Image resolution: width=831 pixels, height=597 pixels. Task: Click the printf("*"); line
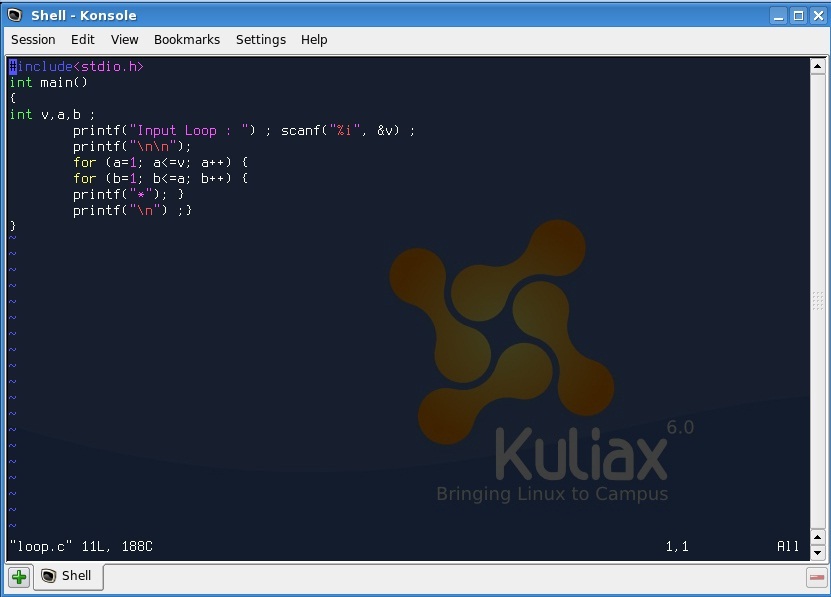click(x=128, y=195)
